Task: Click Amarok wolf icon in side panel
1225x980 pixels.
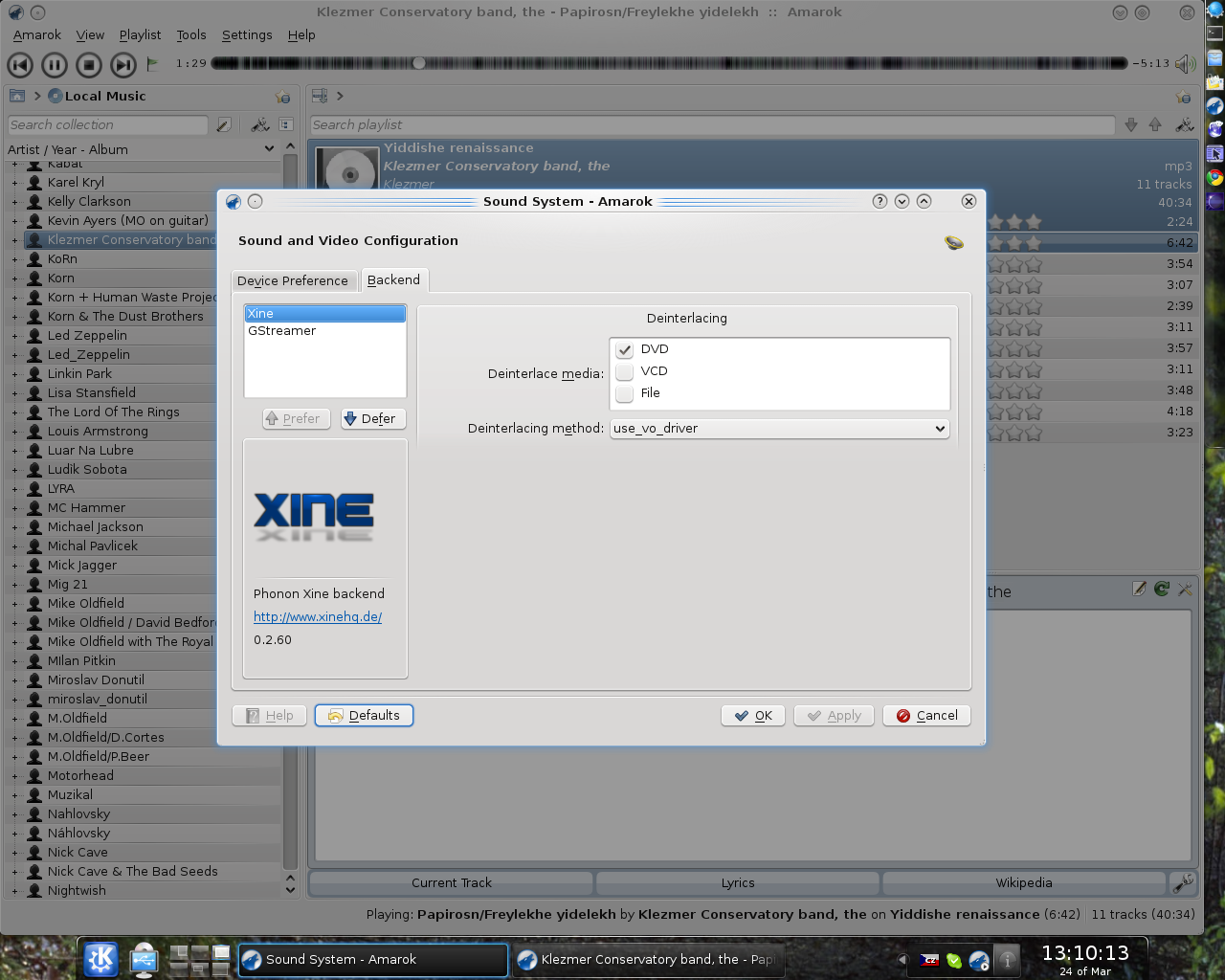Action: [1214, 105]
